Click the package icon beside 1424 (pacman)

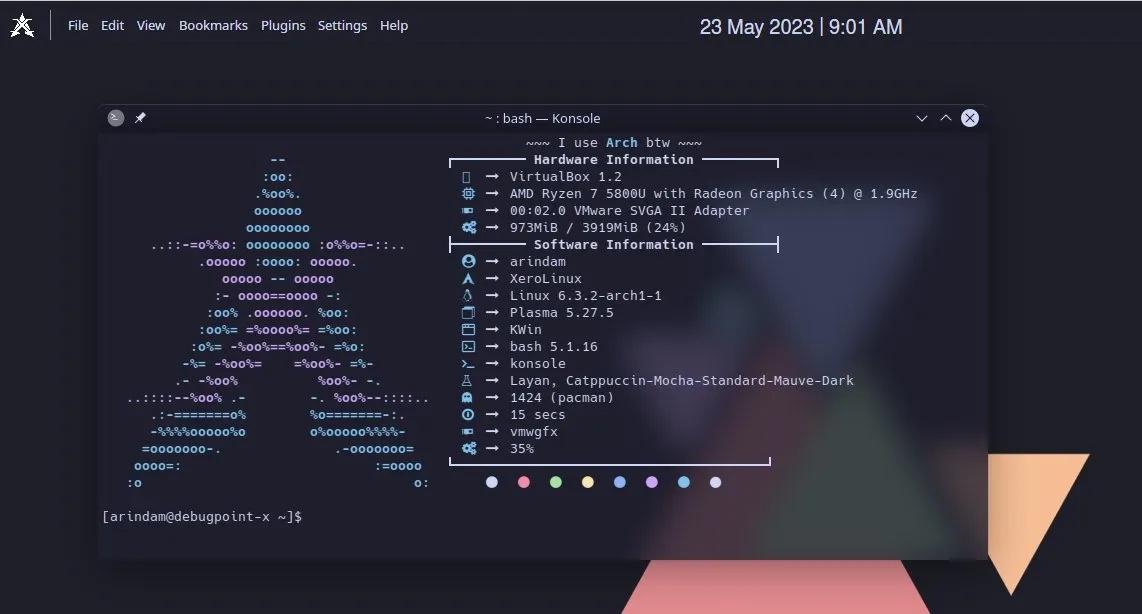pyautogui.click(x=468, y=397)
